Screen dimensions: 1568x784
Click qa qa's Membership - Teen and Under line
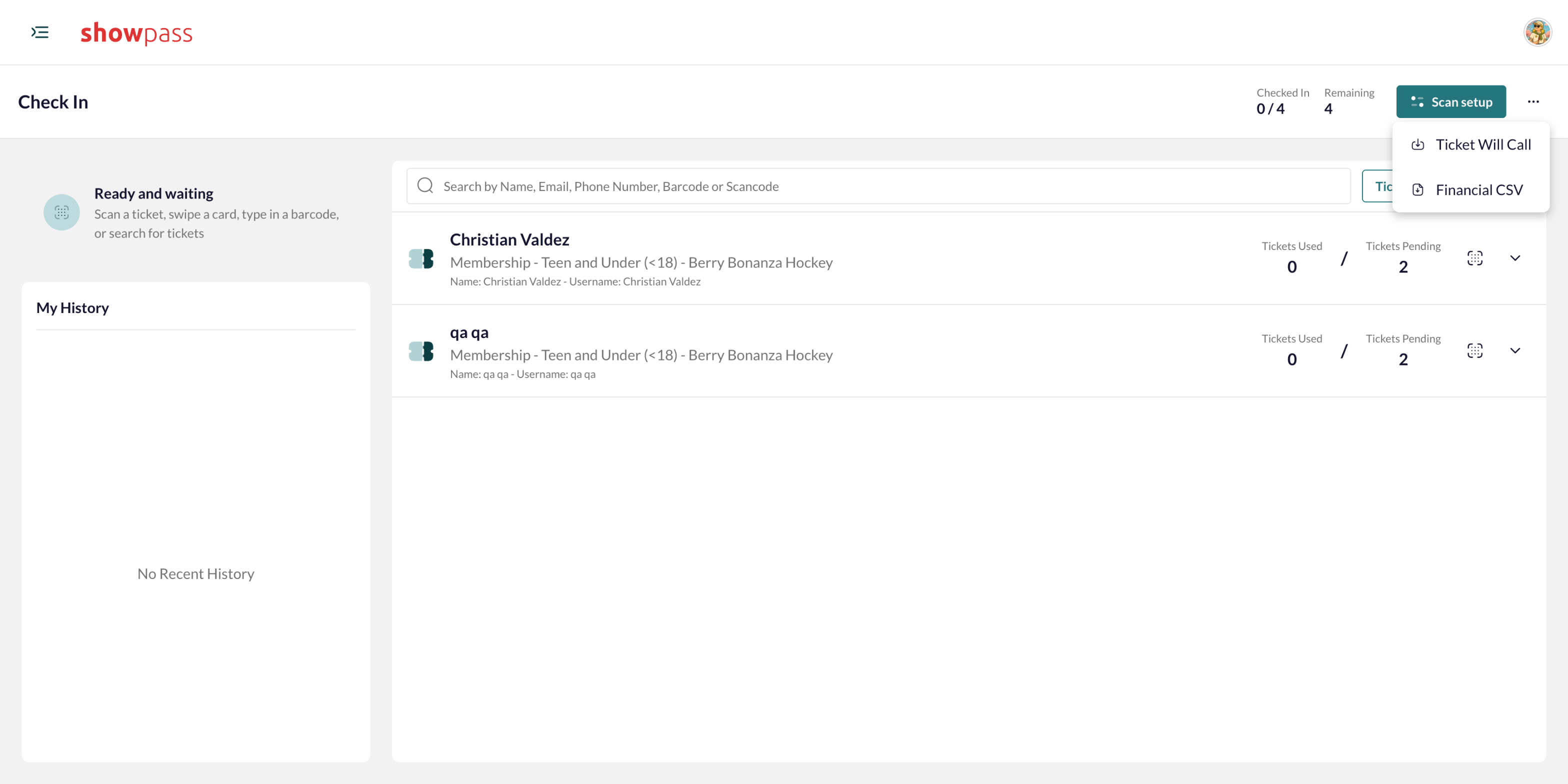(x=641, y=355)
